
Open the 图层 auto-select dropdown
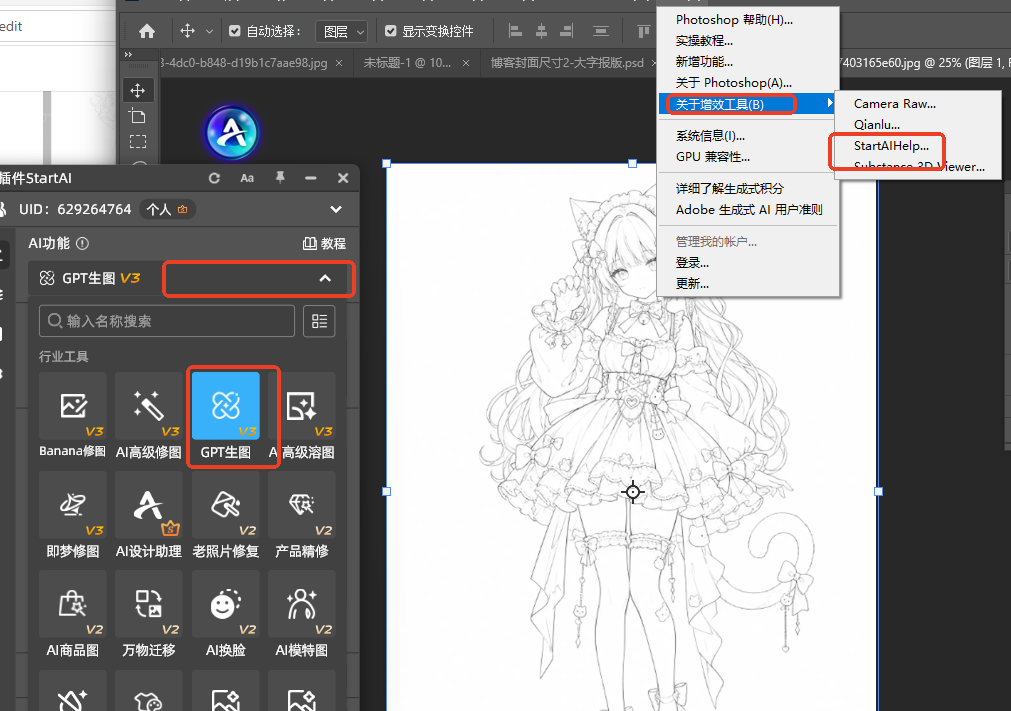tap(342, 31)
